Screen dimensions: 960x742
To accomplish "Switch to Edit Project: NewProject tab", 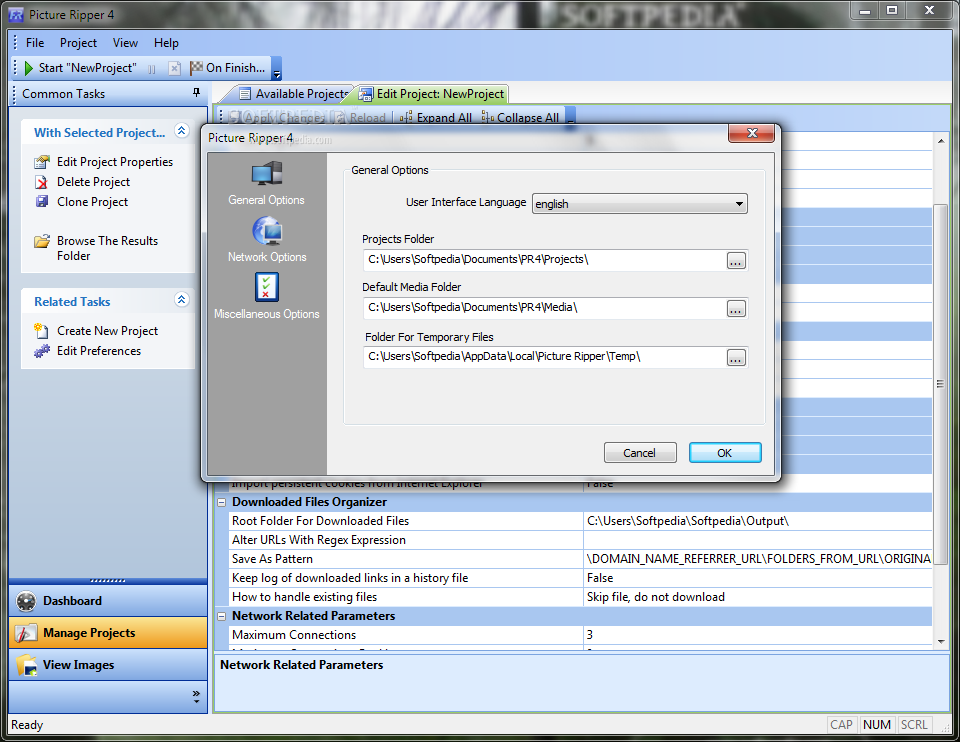I will pyautogui.click(x=432, y=94).
